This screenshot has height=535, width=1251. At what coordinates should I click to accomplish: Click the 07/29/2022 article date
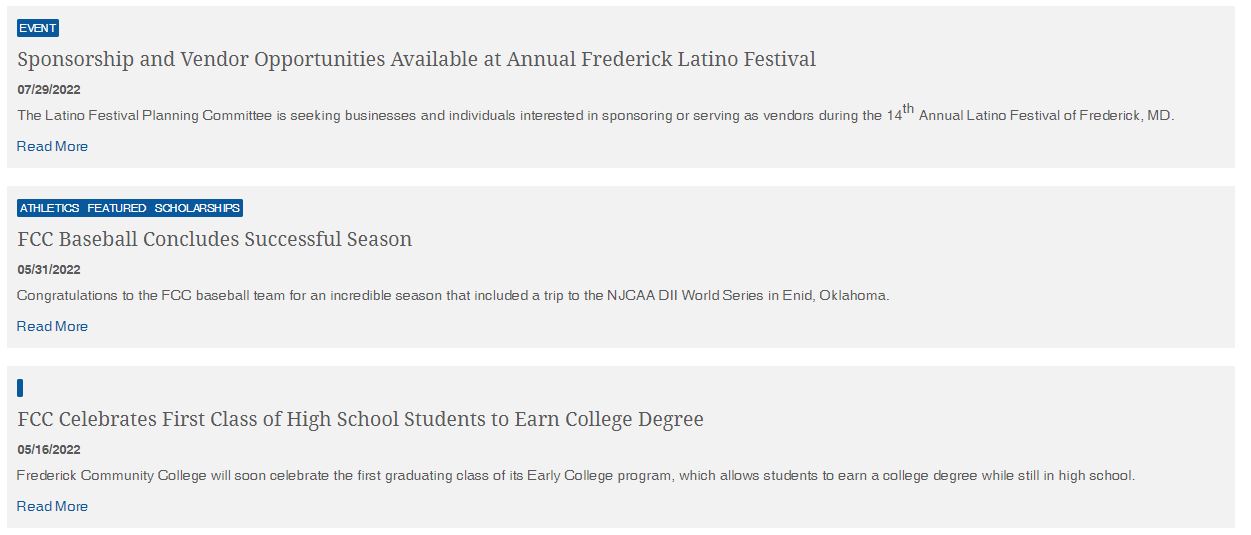tap(49, 89)
